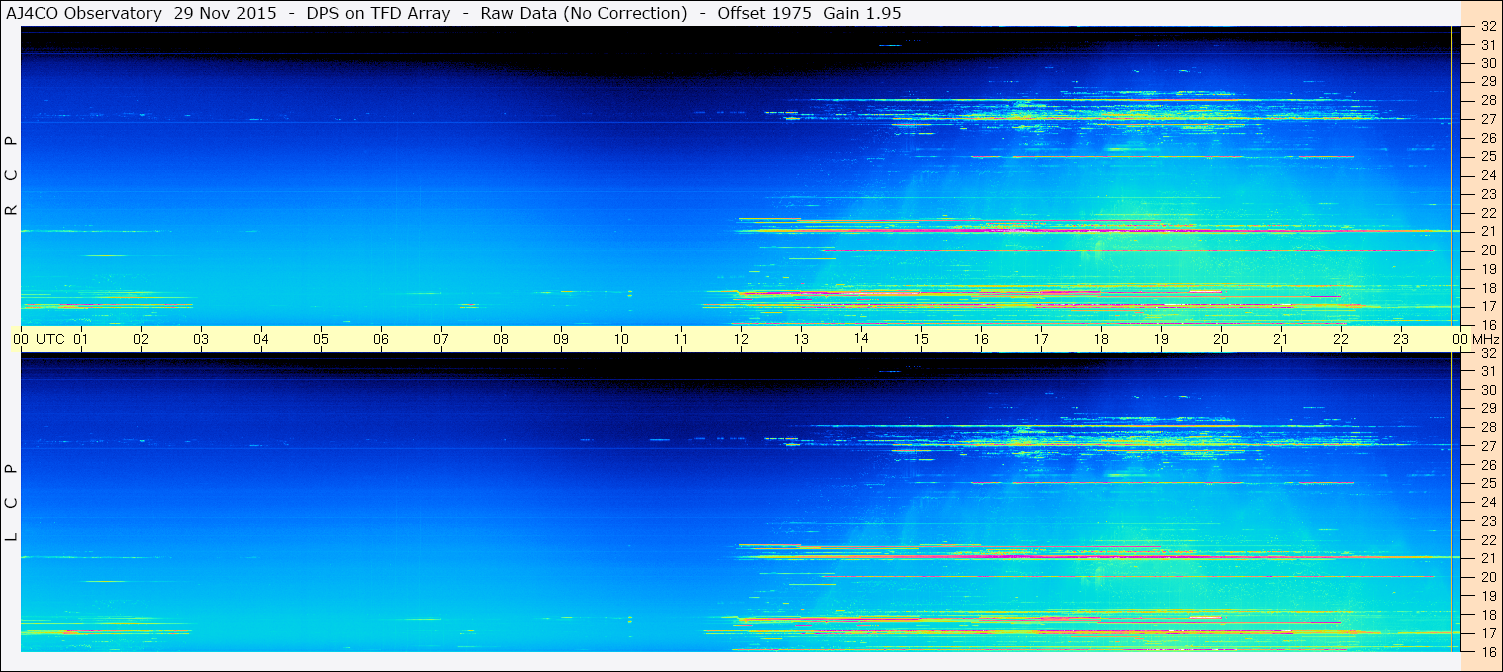Screen dimensions: 1503x672
Task: Click the 08 hour time marker
Action: (501, 339)
